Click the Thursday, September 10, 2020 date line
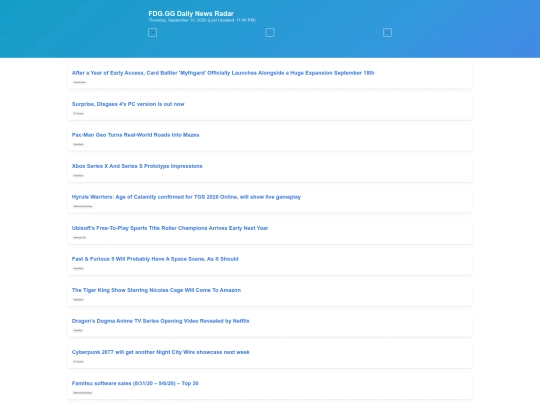Image resolution: width=540 pixels, height=405 pixels. 202,20
